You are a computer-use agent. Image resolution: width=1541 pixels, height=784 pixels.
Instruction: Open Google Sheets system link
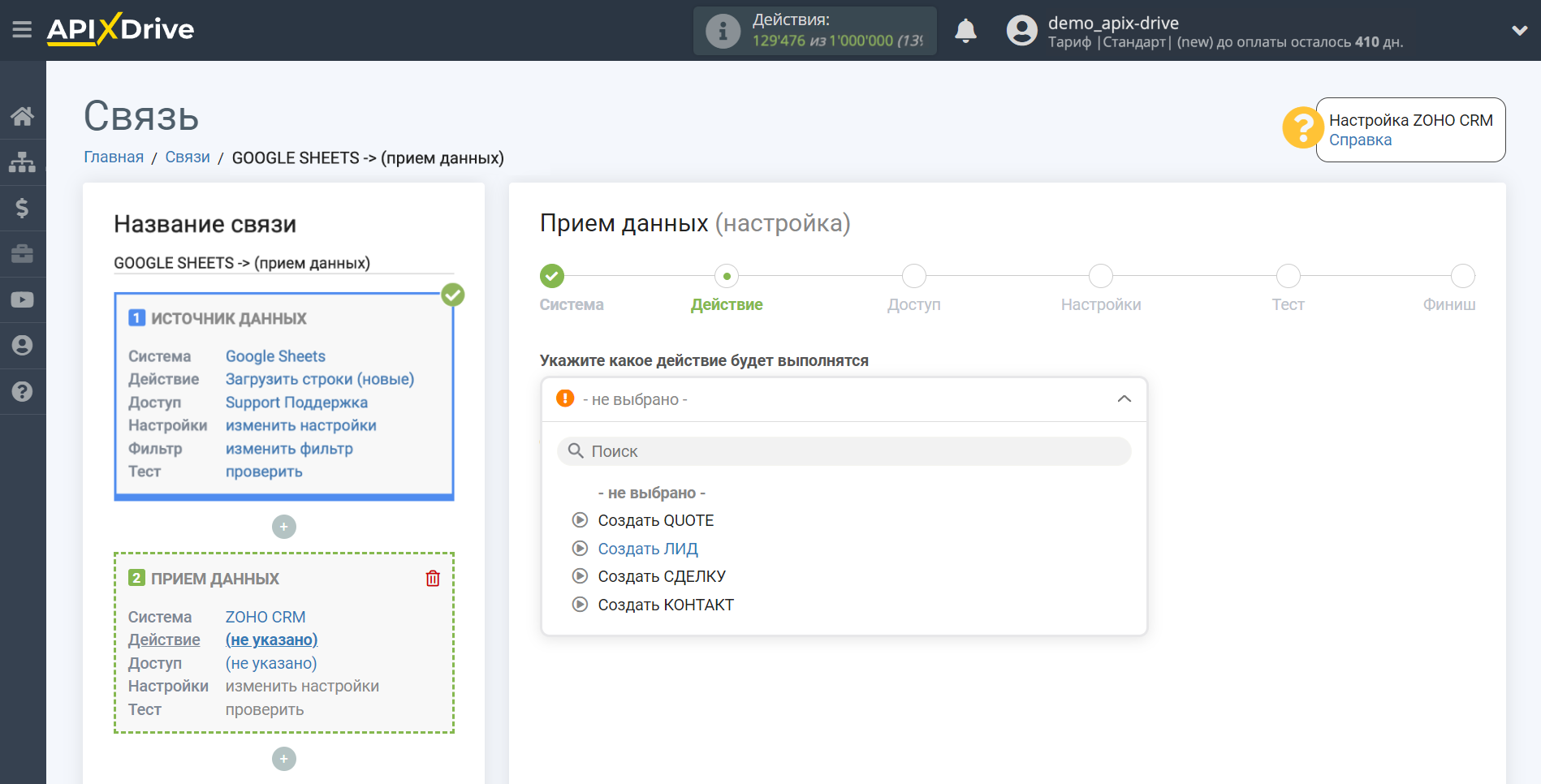point(275,356)
